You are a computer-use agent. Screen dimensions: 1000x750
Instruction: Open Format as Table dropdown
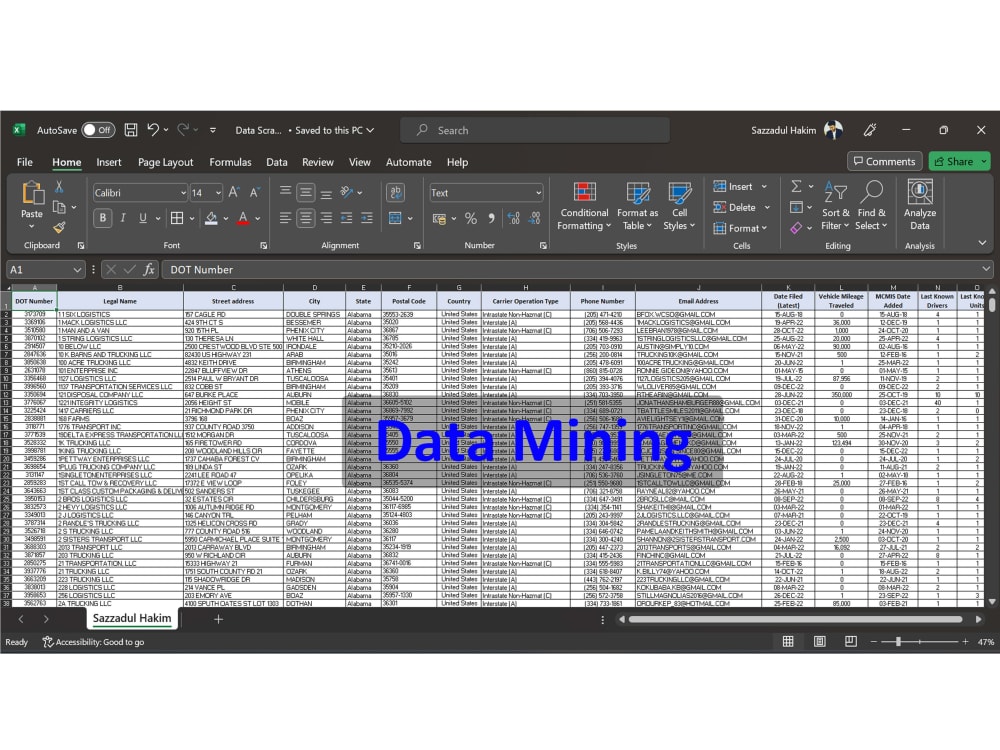click(x=637, y=205)
